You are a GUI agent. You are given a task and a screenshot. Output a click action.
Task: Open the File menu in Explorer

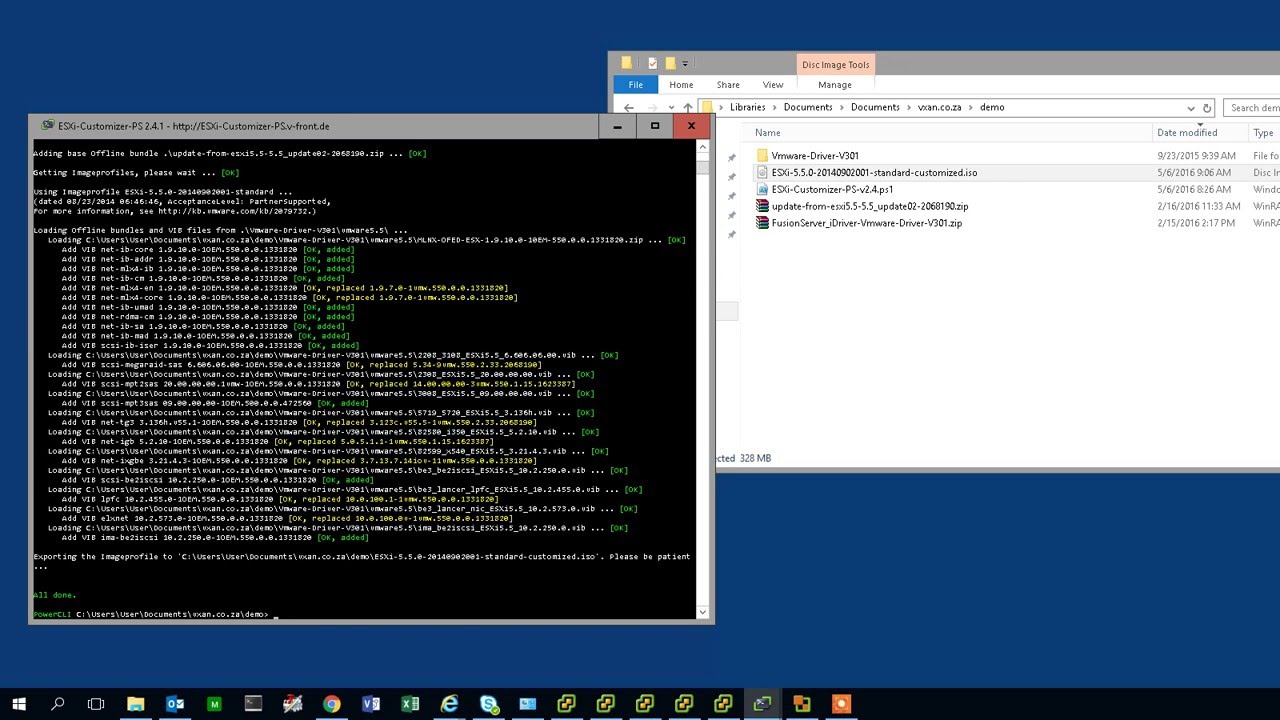click(636, 85)
